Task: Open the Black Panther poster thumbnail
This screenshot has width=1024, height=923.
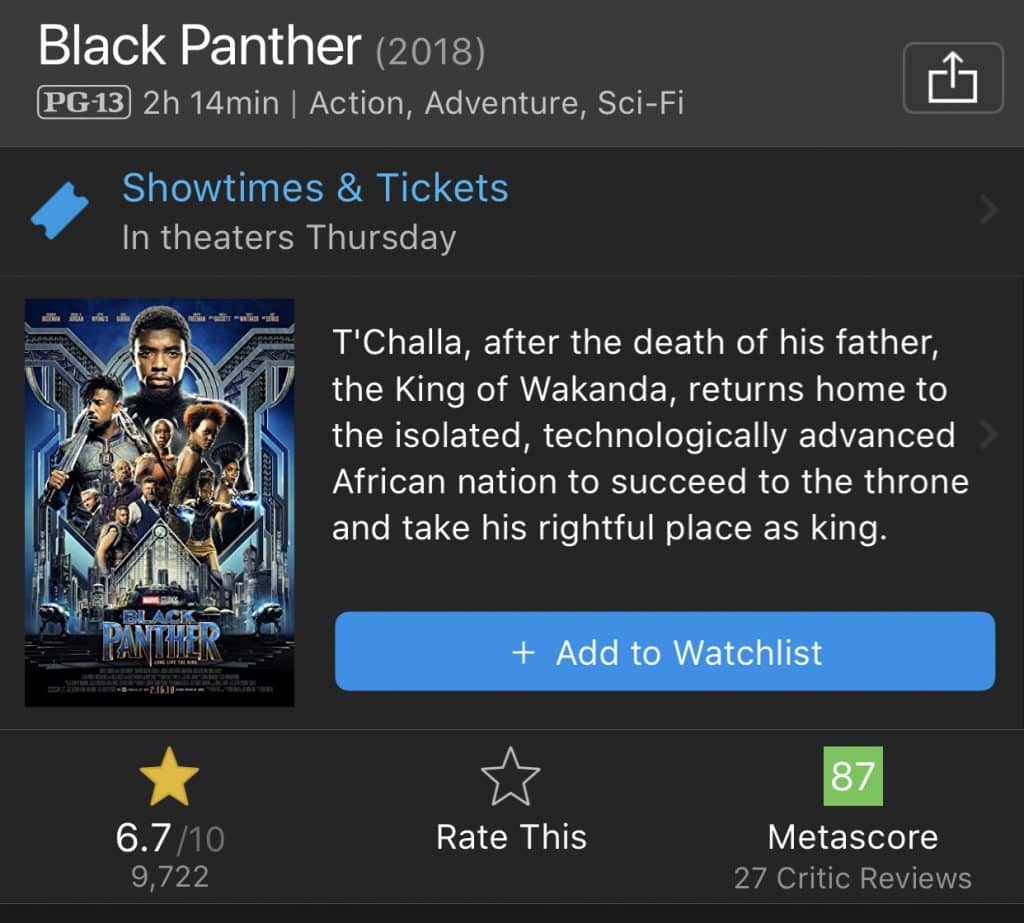Action: pos(159,502)
